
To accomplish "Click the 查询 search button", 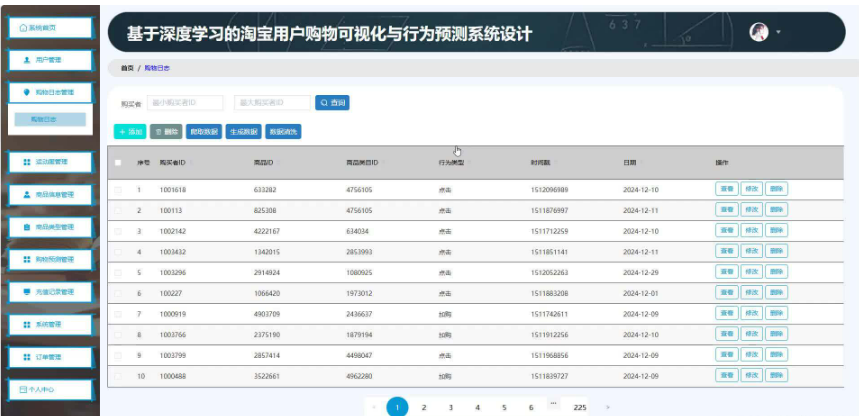I will [332, 102].
